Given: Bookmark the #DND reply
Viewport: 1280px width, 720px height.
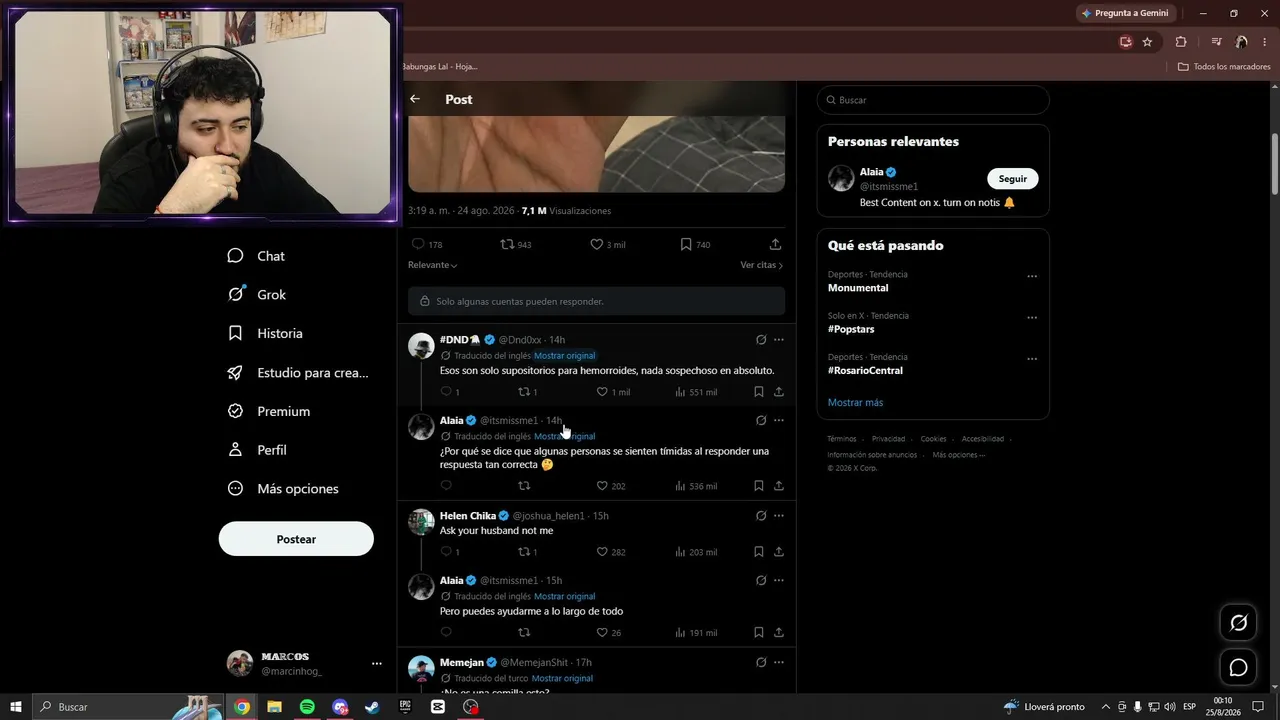Looking at the screenshot, I should [759, 392].
